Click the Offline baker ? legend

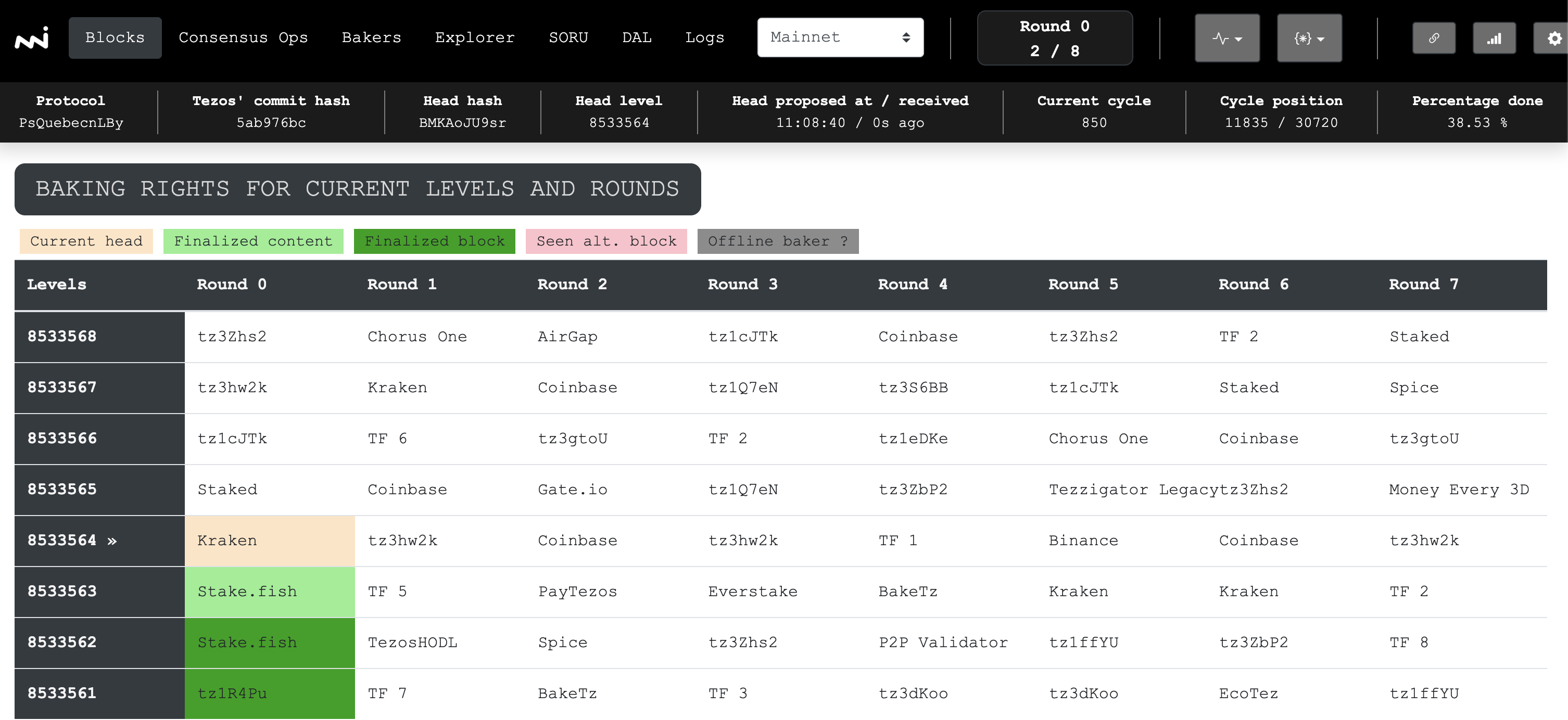(777, 241)
